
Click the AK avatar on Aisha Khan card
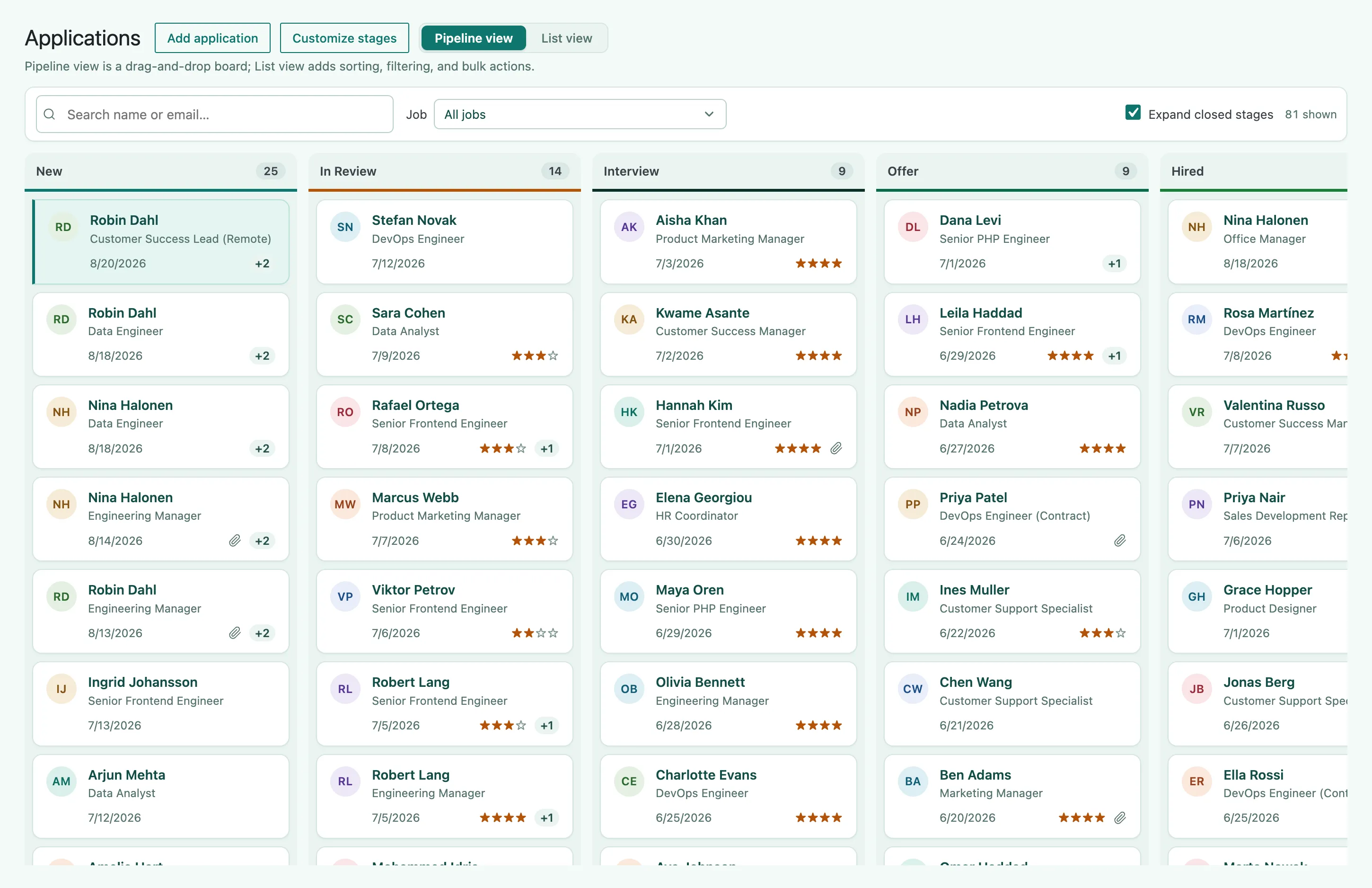click(629, 227)
